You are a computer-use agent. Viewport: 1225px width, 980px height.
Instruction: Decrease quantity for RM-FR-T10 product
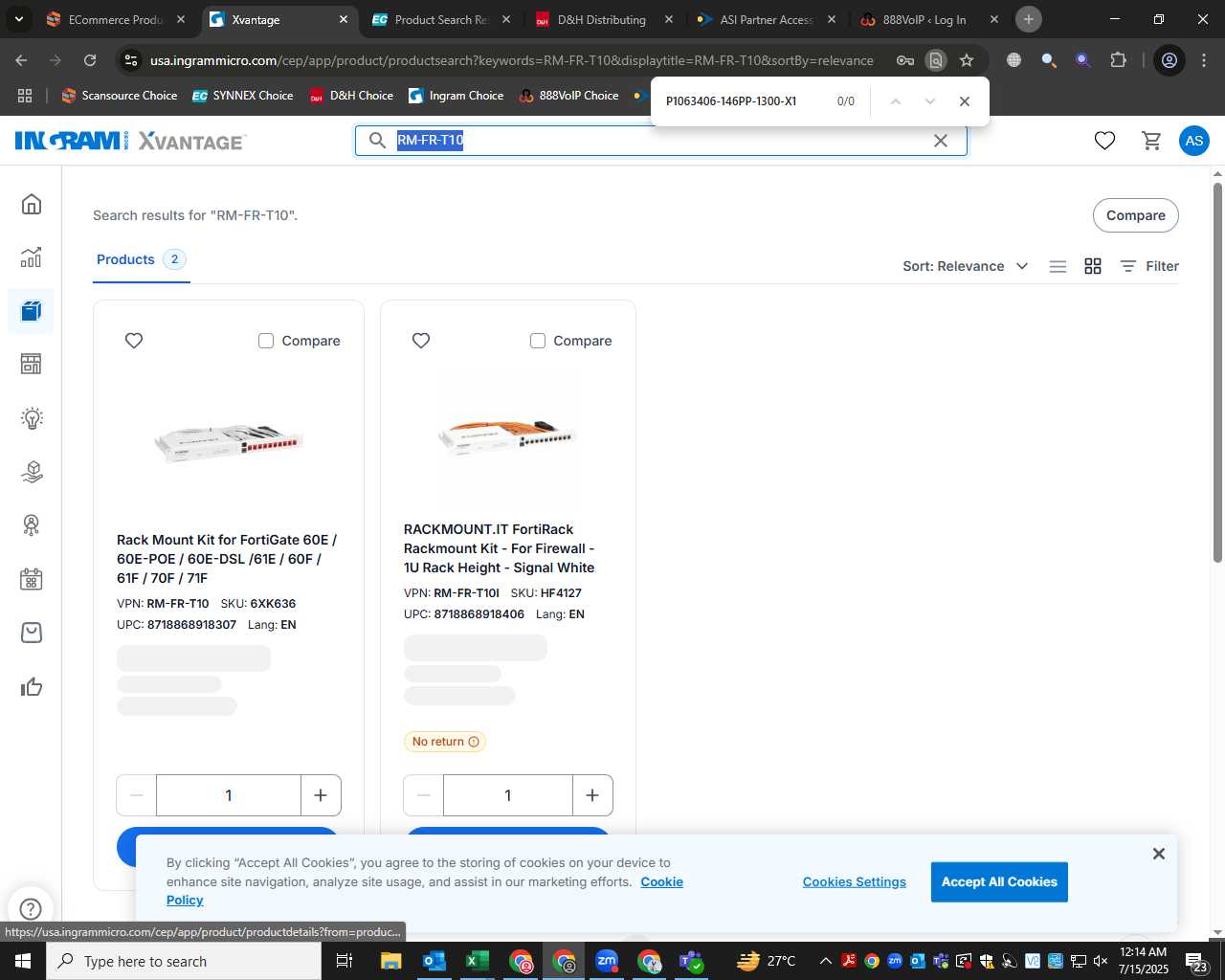137,795
